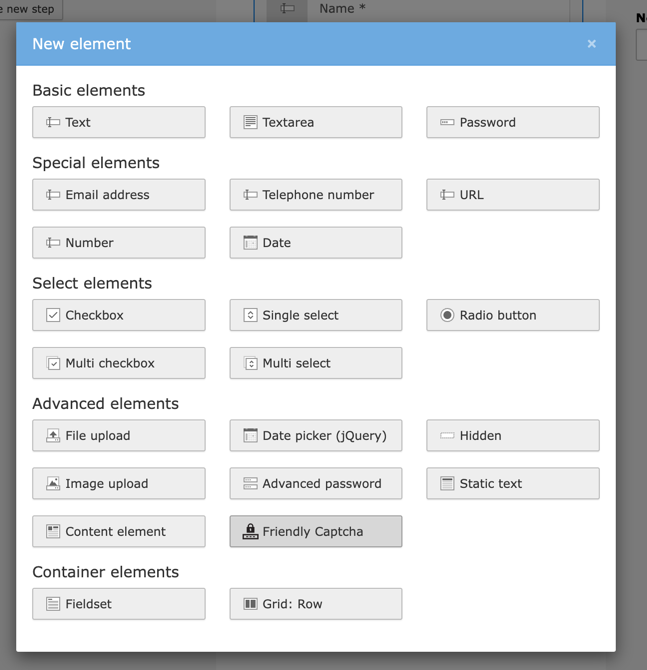Select the File upload icon
The width and height of the screenshot is (647, 670).
[x=53, y=436]
